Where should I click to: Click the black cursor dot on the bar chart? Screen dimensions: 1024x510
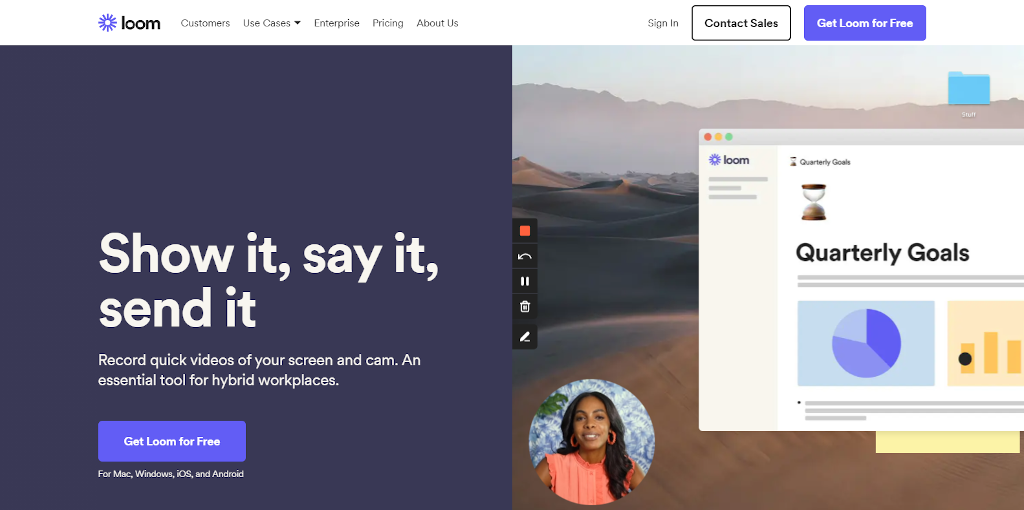click(965, 359)
